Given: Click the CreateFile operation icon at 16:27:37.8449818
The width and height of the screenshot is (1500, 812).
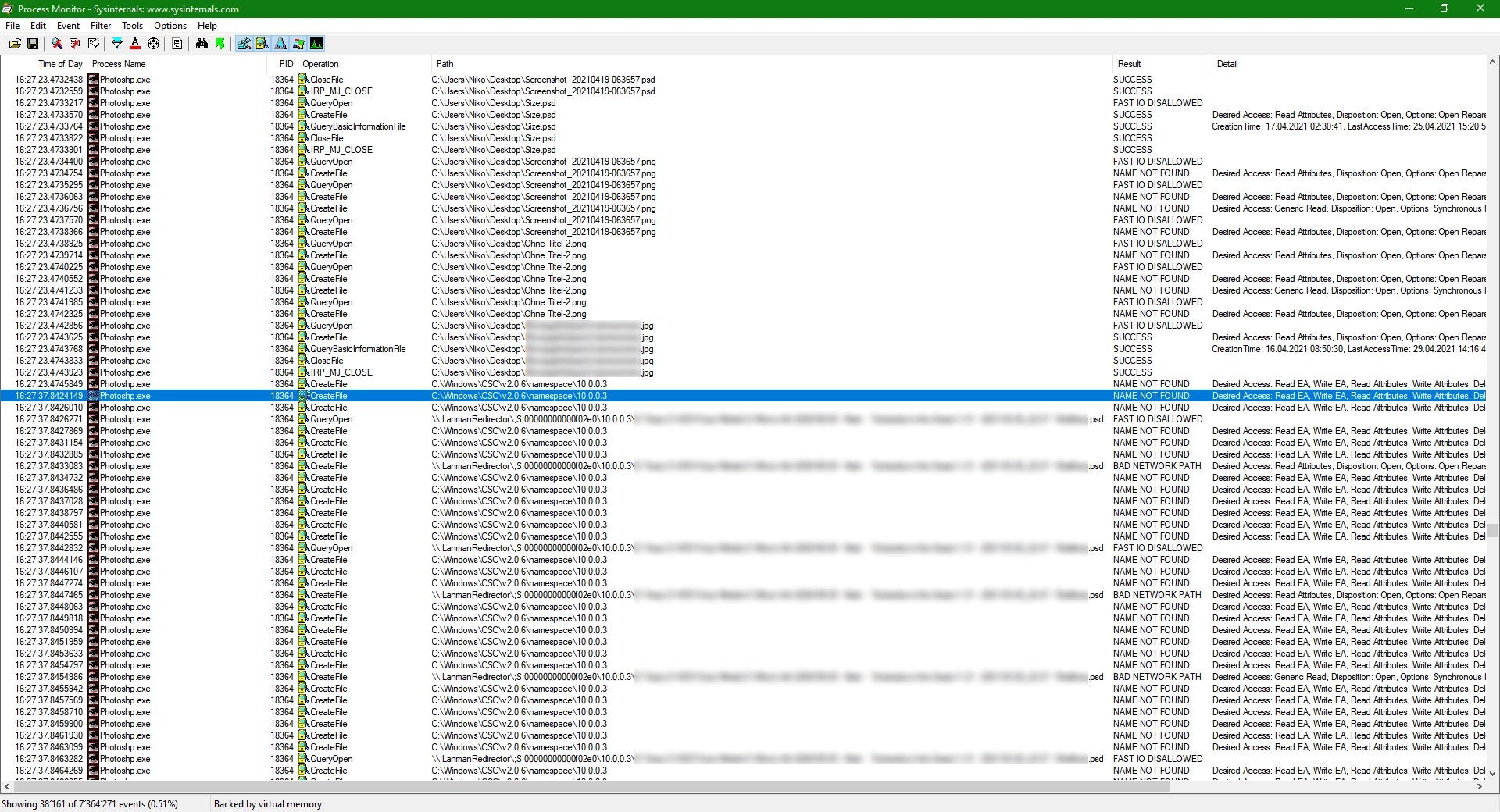Looking at the screenshot, I should (303, 618).
